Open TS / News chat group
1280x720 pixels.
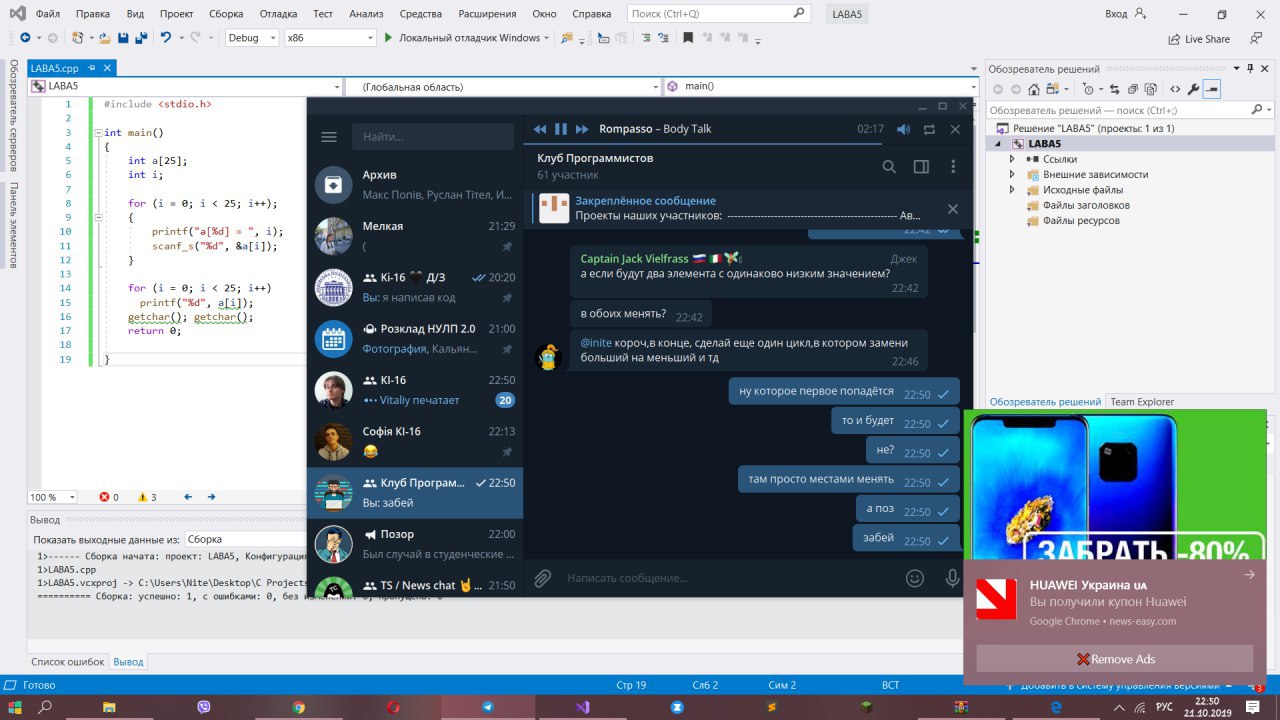tap(415, 585)
